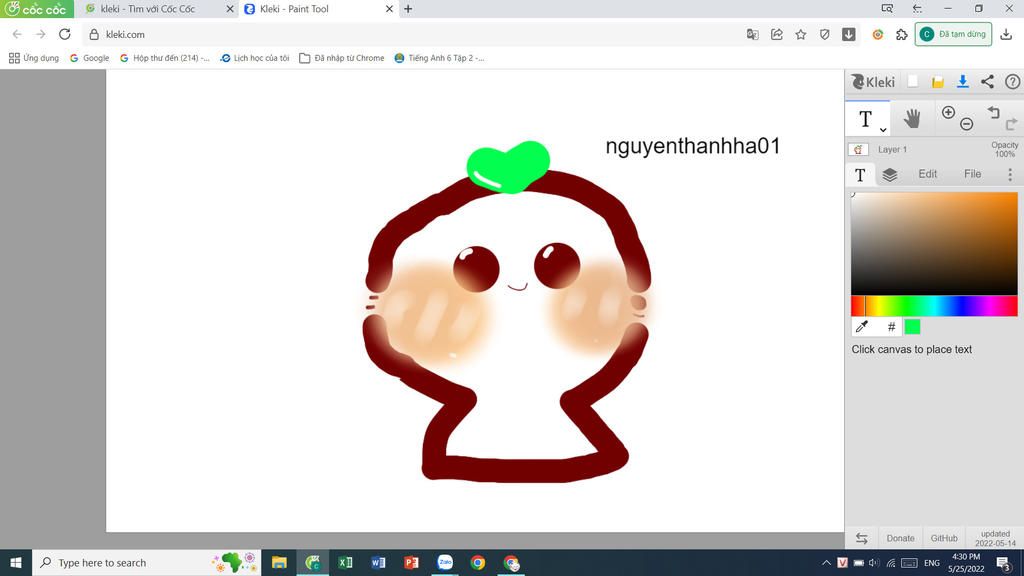Bookmark this page with the star
This screenshot has height=576, width=1024.
pyautogui.click(x=801, y=35)
